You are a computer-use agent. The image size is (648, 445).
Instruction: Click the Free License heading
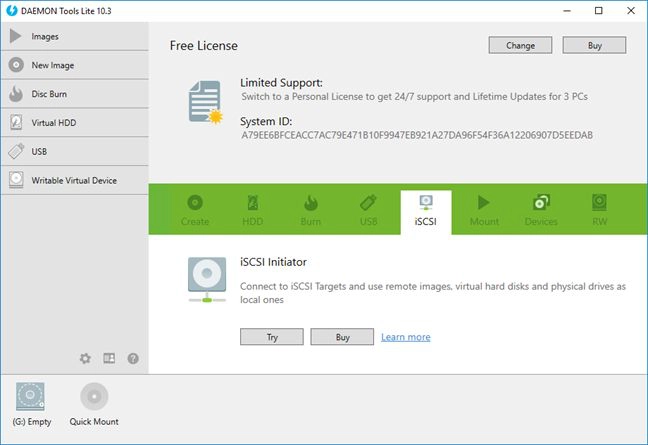pyautogui.click(x=204, y=45)
